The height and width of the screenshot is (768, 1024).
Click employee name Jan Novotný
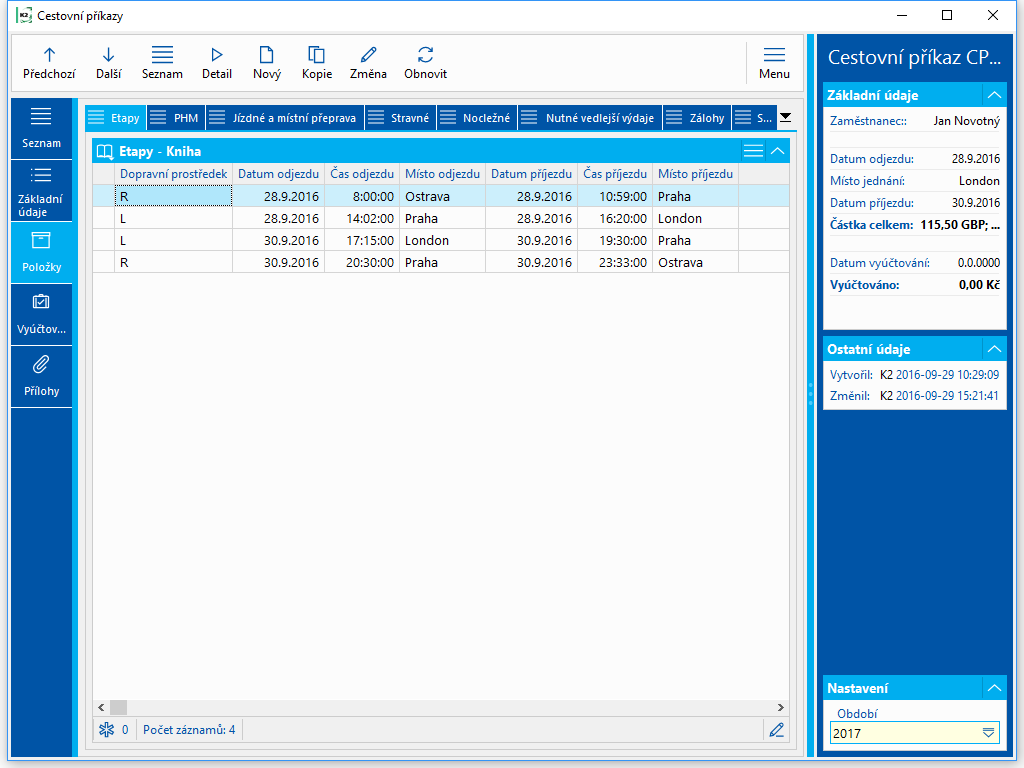click(966, 121)
